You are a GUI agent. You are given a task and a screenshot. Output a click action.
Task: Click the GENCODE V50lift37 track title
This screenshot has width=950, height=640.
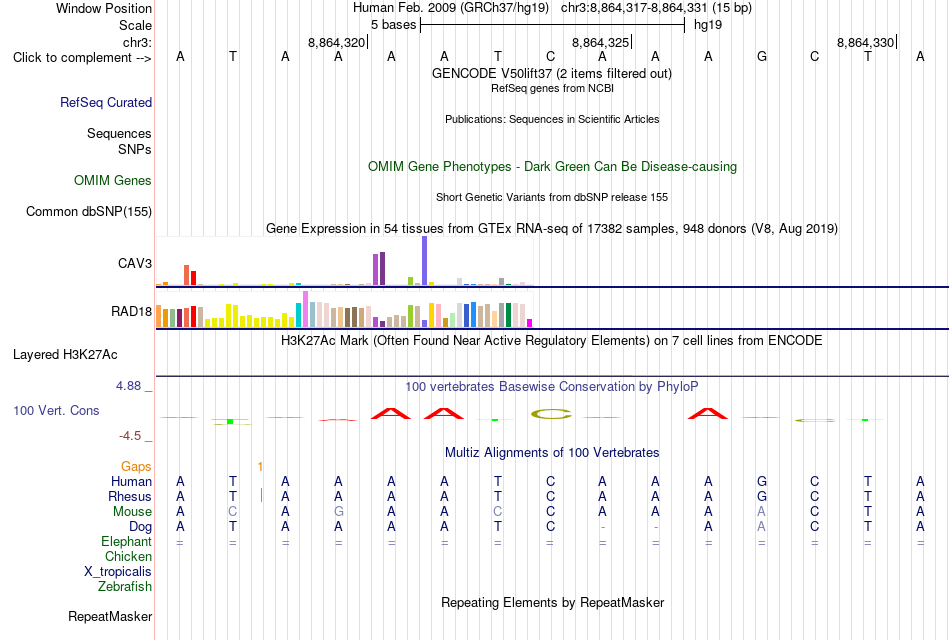click(x=551, y=73)
